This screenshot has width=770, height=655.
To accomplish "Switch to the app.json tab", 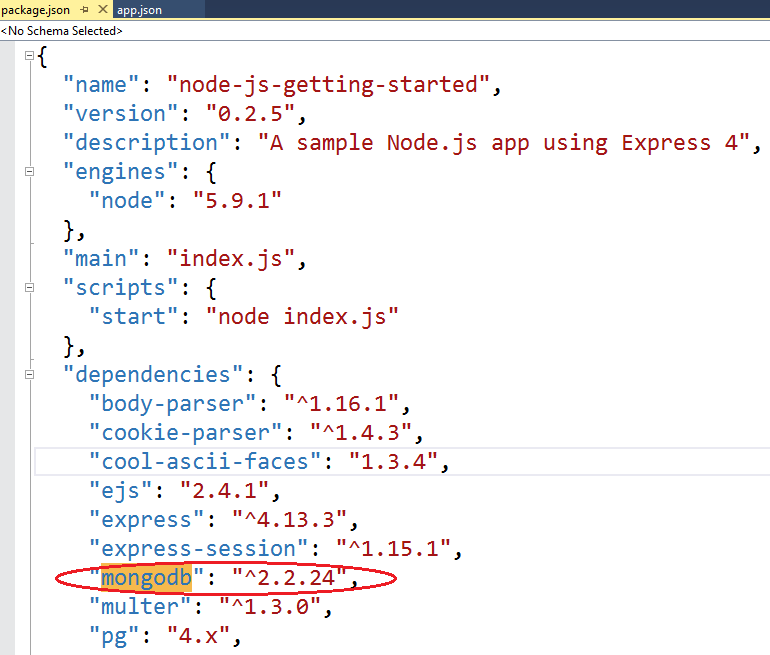I will pyautogui.click(x=139, y=10).
